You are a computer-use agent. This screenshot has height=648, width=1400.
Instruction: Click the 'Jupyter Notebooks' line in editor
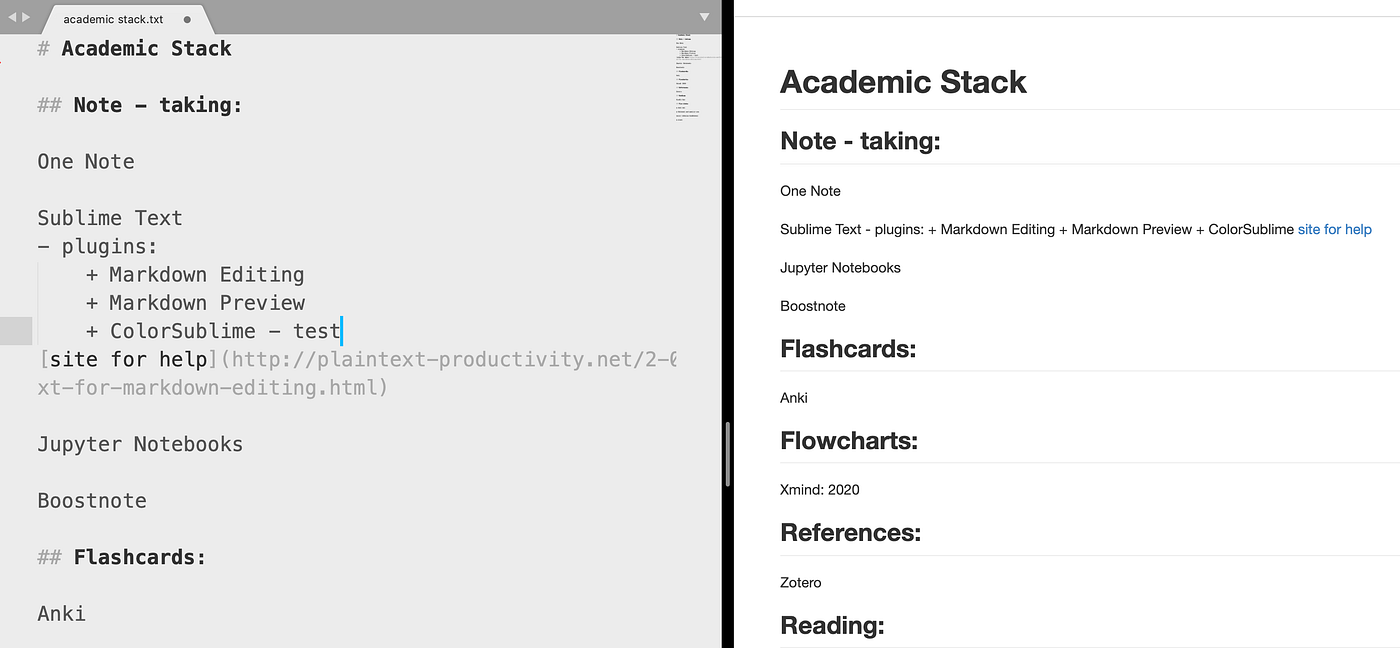pyautogui.click(x=140, y=444)
